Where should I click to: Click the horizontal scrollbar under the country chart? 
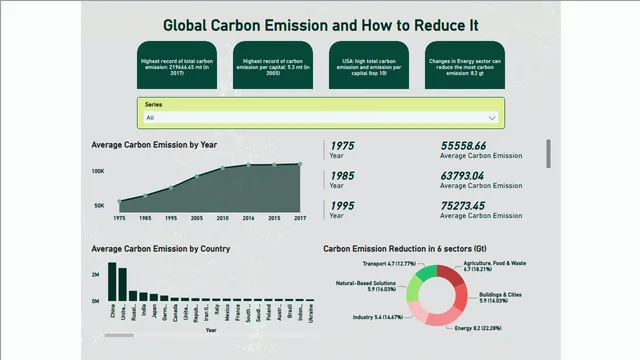click(x=119, y=335)
